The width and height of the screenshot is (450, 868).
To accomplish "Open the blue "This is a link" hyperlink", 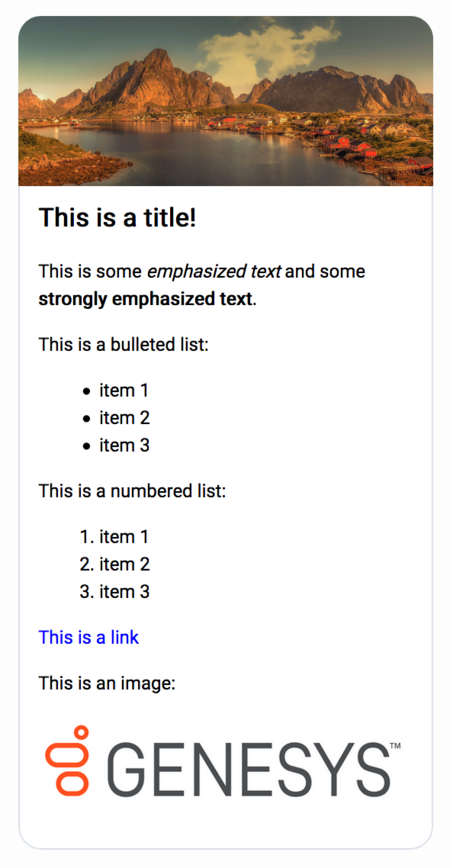I will tap(89, 637).
